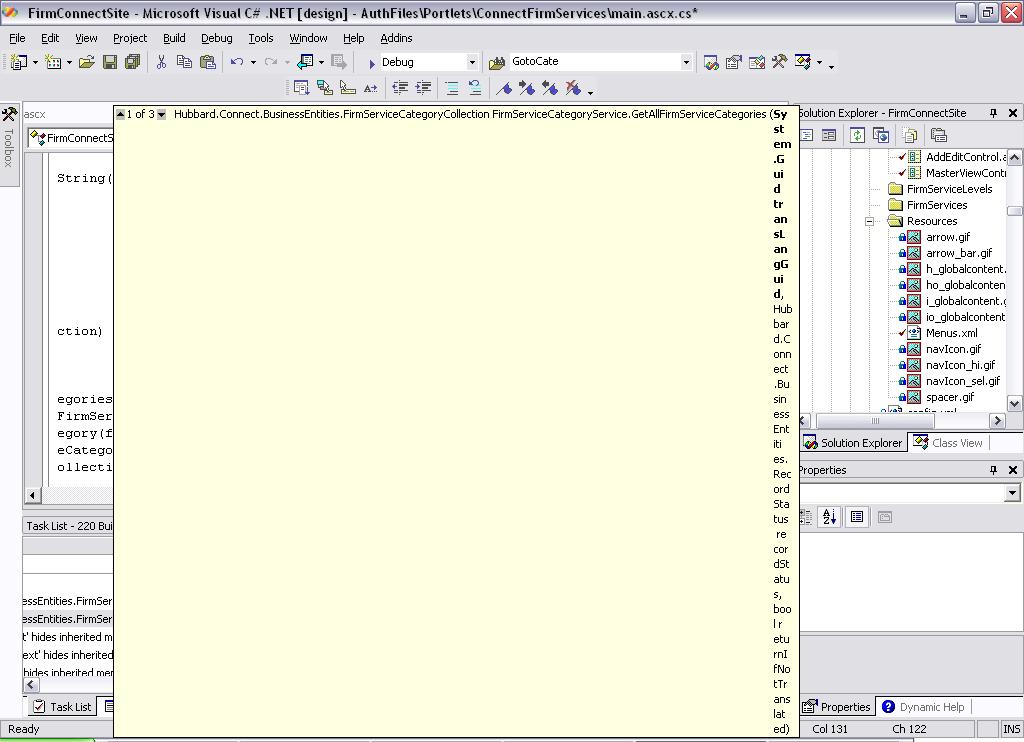Click the Toolbox hammer icon on left edge
The width and height of the screenshot is (1024, 742).
pyautogui.click(x=9, y=115)
